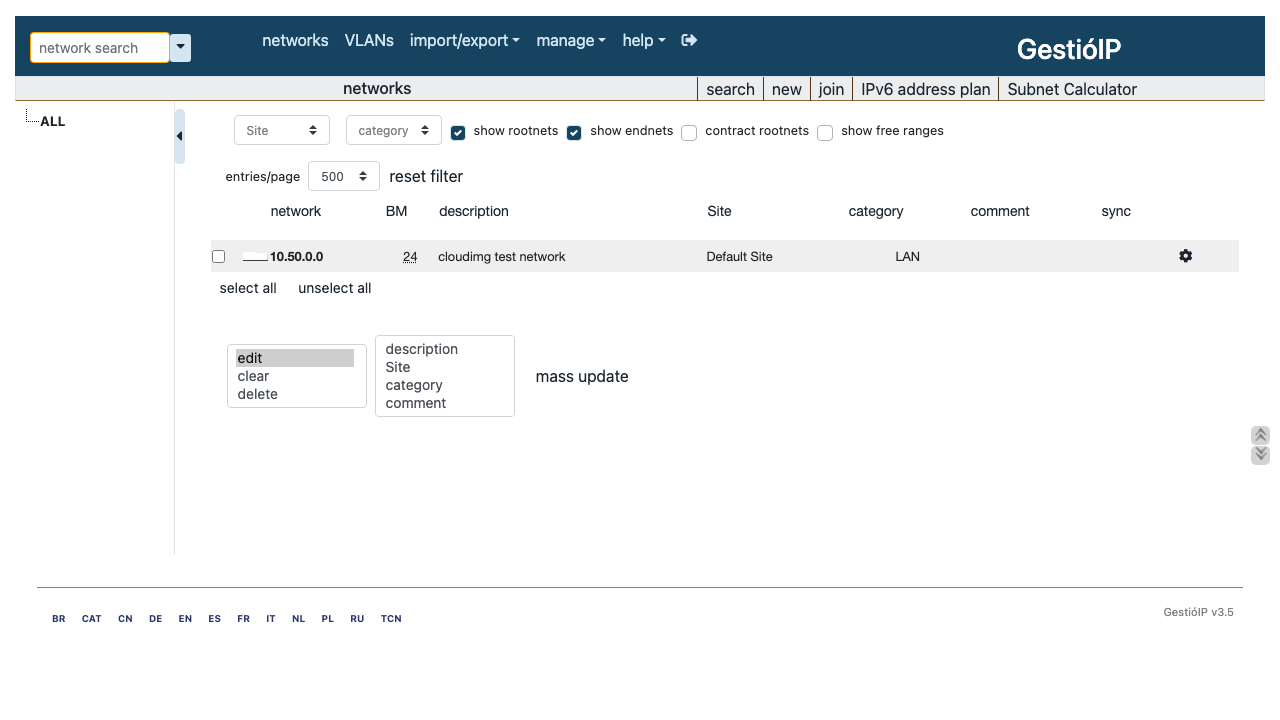Choose delete in the mass action list
This screenshot has width=1280, height=720.
(x=295, y=394)
